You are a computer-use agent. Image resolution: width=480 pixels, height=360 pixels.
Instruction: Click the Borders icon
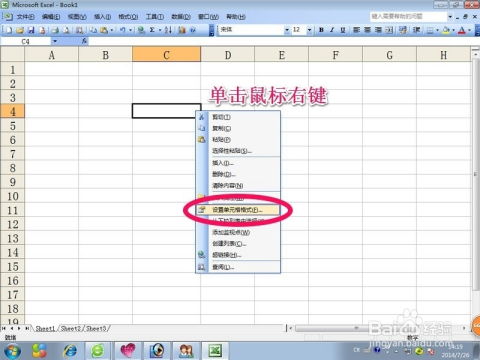pyautogui.click(x=430, y=30)
